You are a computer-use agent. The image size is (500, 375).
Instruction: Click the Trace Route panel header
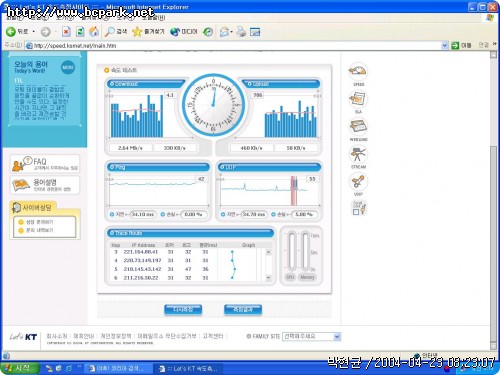(x=191, y=233)
